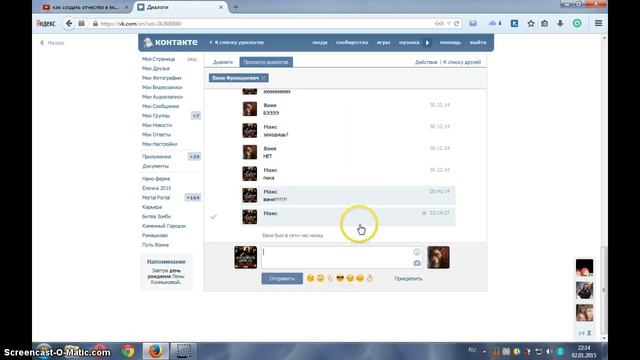Screen dimensions: 640x360
Task: Launch Chrome from the taskbar
Action: [128, 351]
